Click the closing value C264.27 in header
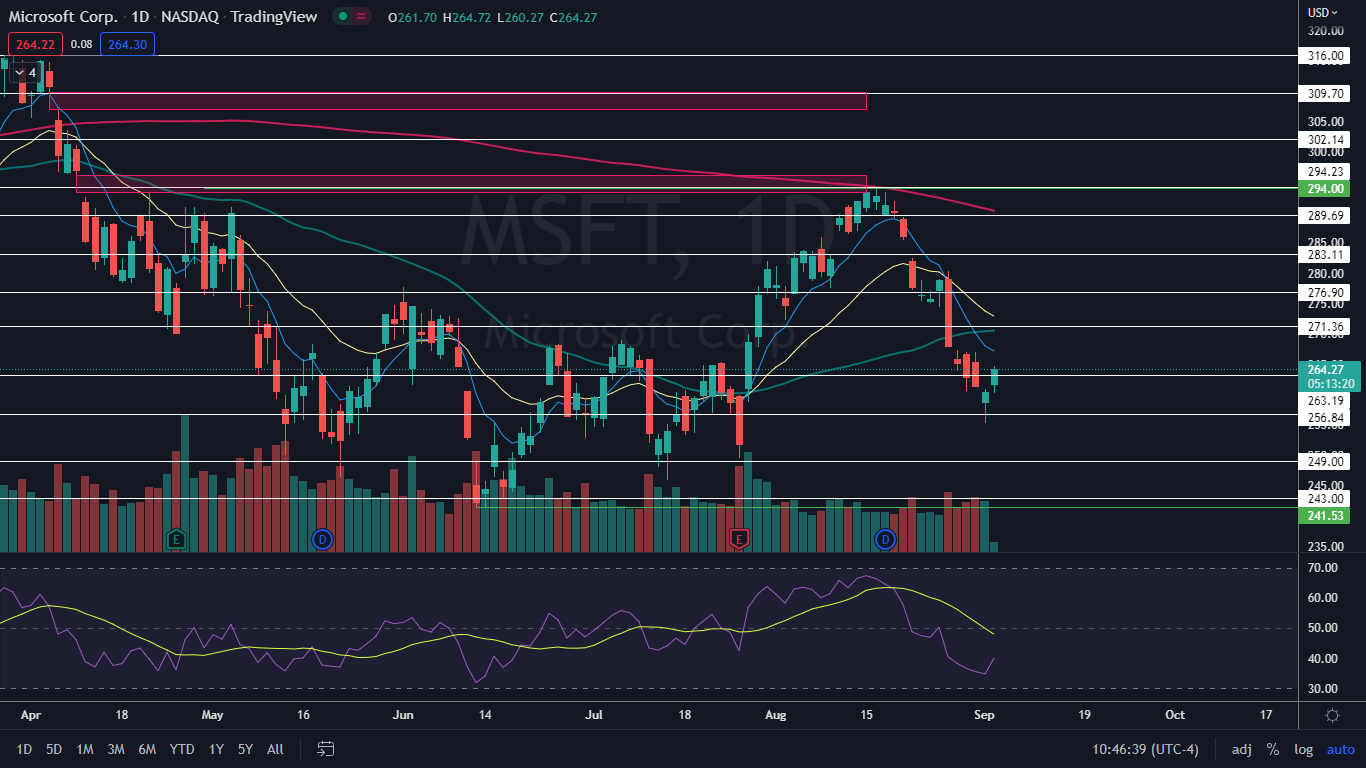The height and width of the screenshot is (768, 1366). 573,16
